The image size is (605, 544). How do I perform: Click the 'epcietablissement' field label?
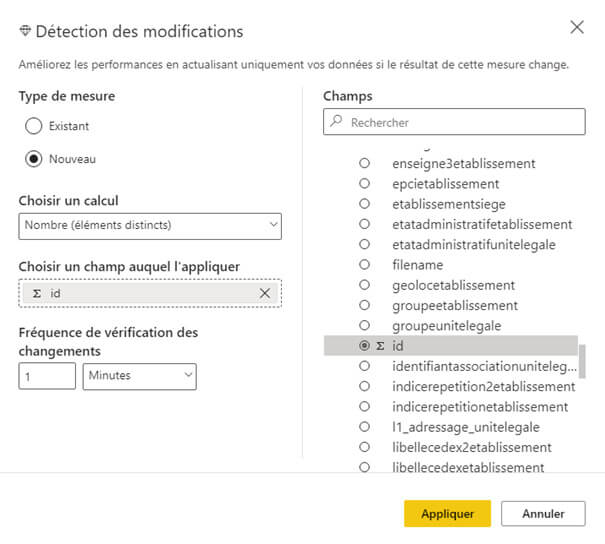(446, 184)
